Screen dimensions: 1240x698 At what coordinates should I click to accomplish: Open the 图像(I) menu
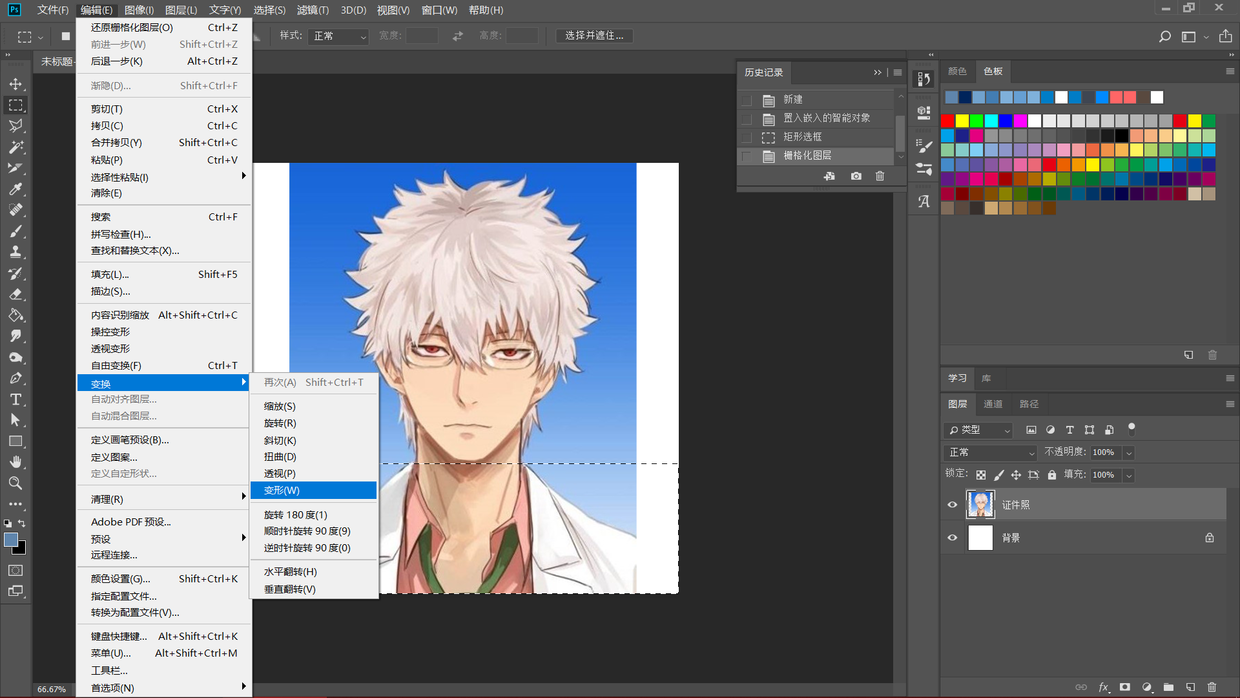139,10
